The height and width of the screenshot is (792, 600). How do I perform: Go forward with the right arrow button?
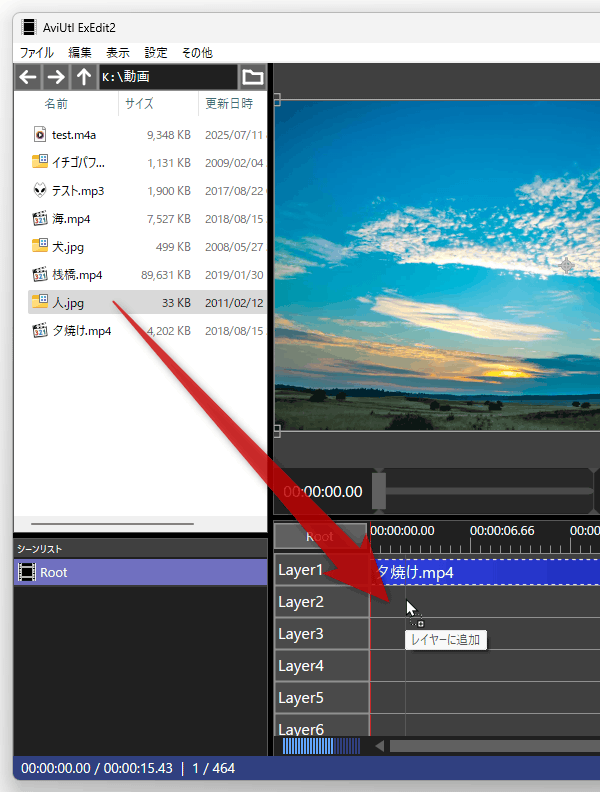point(56,77)
